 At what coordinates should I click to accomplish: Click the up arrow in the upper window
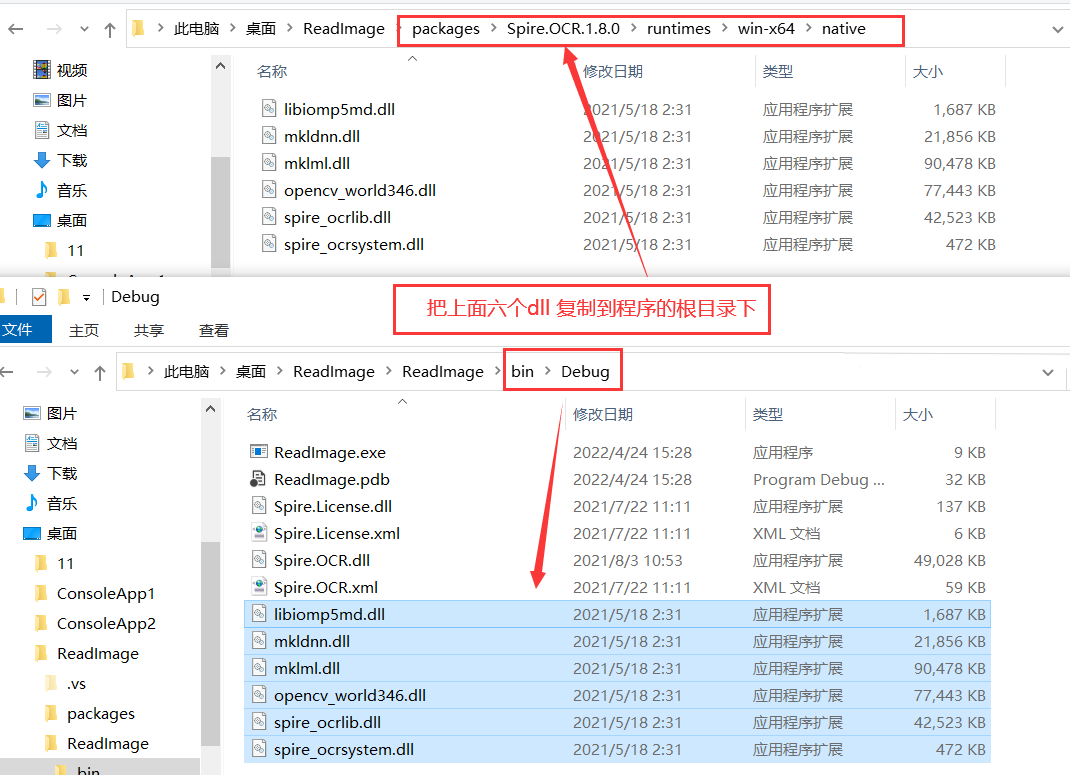(109, 30)
